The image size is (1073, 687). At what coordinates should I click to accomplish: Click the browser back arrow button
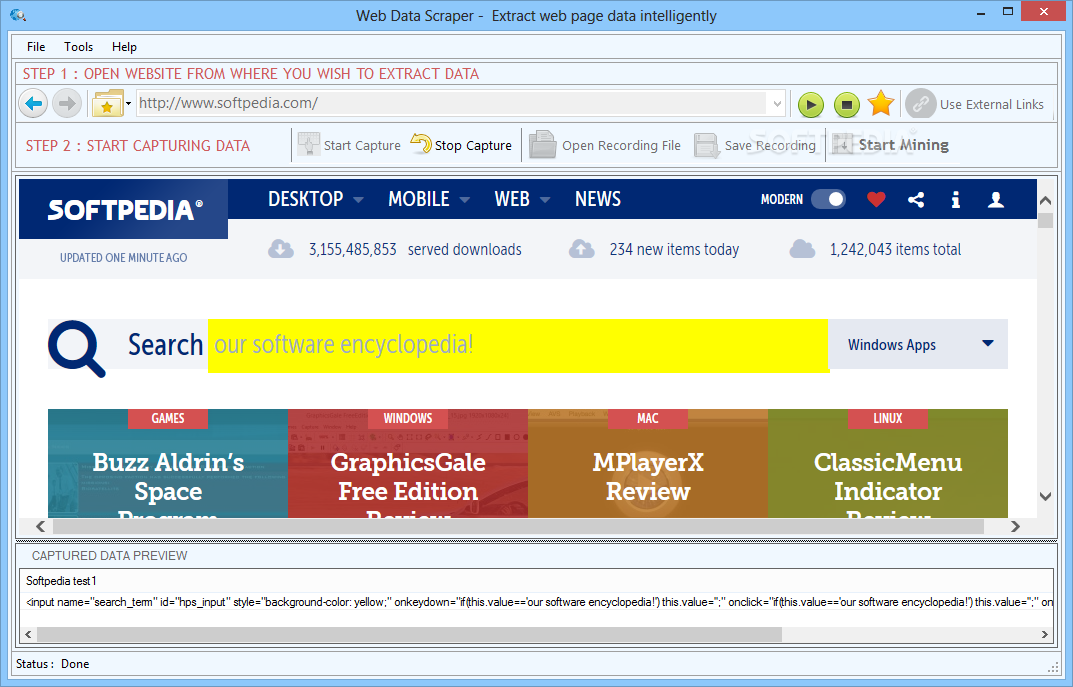point(33,104)
